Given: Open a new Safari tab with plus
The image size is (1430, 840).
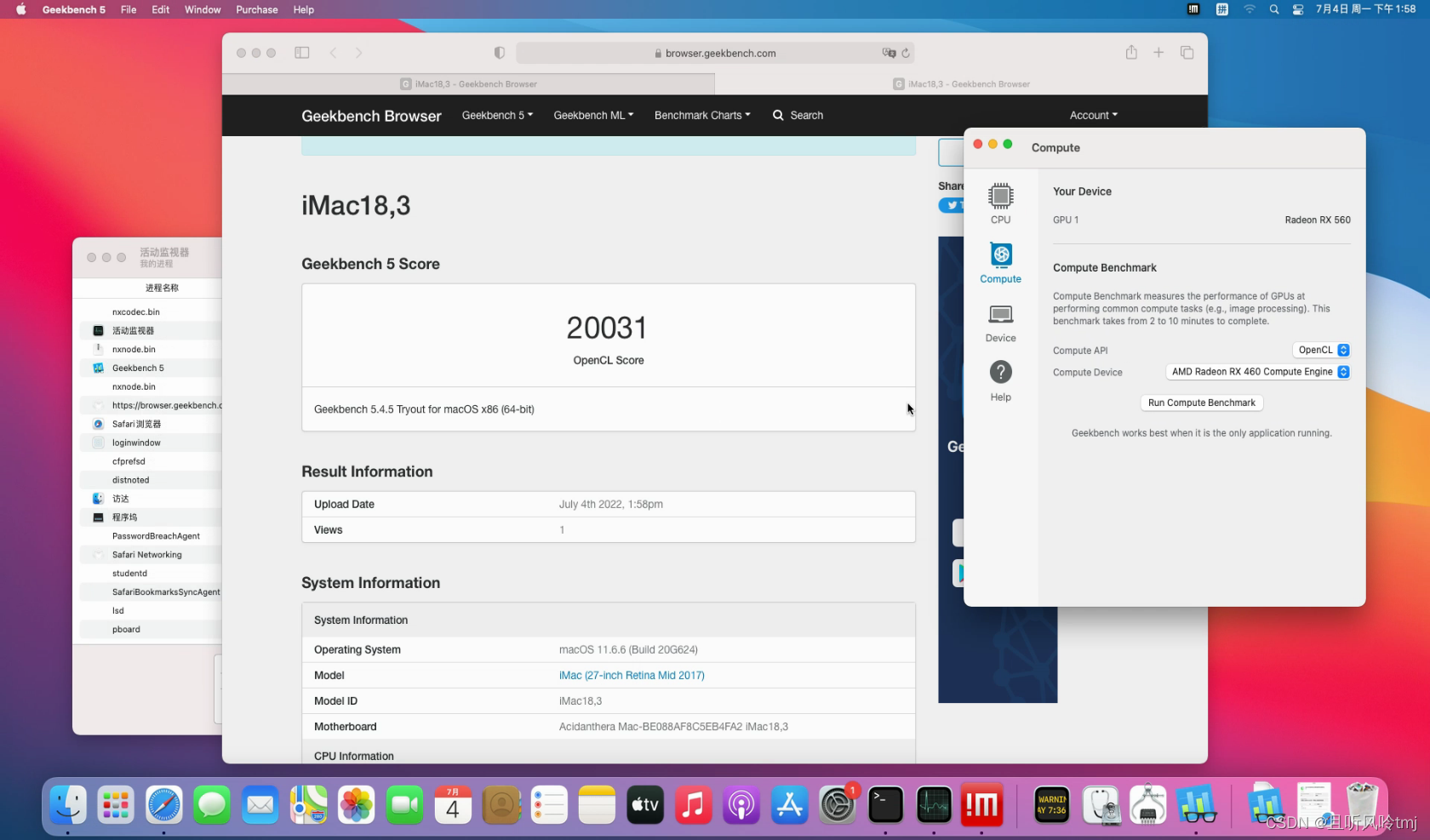Looking at the screenshot, I should click(1158, 53).
